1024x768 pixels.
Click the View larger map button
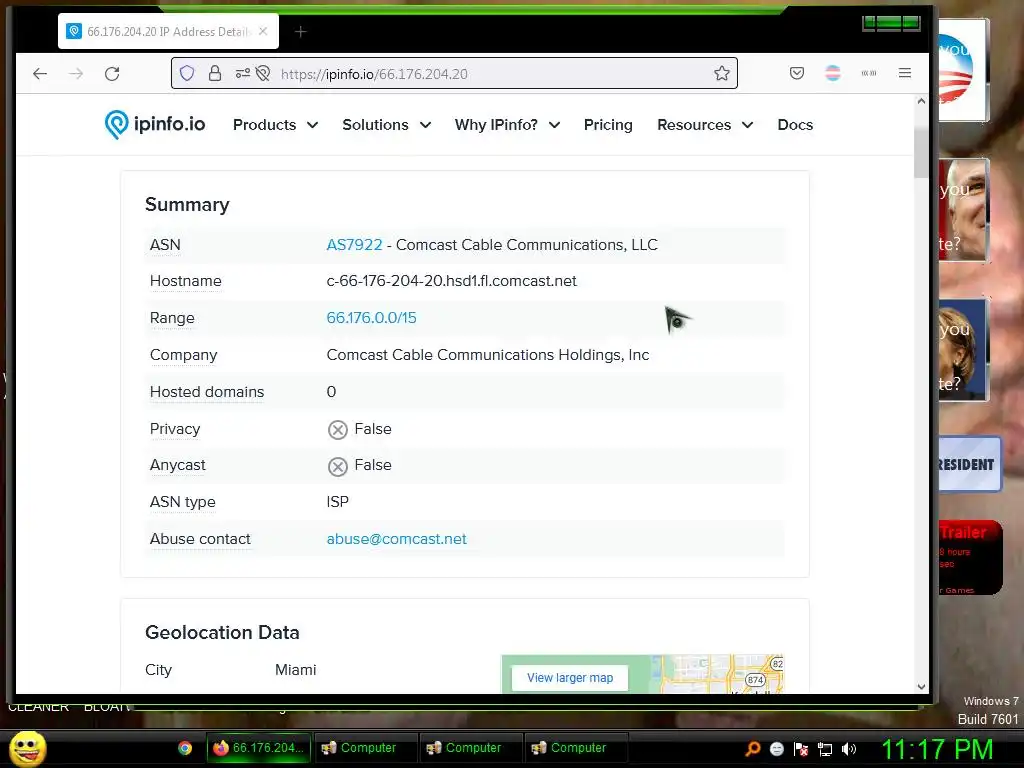click(569, 678)
